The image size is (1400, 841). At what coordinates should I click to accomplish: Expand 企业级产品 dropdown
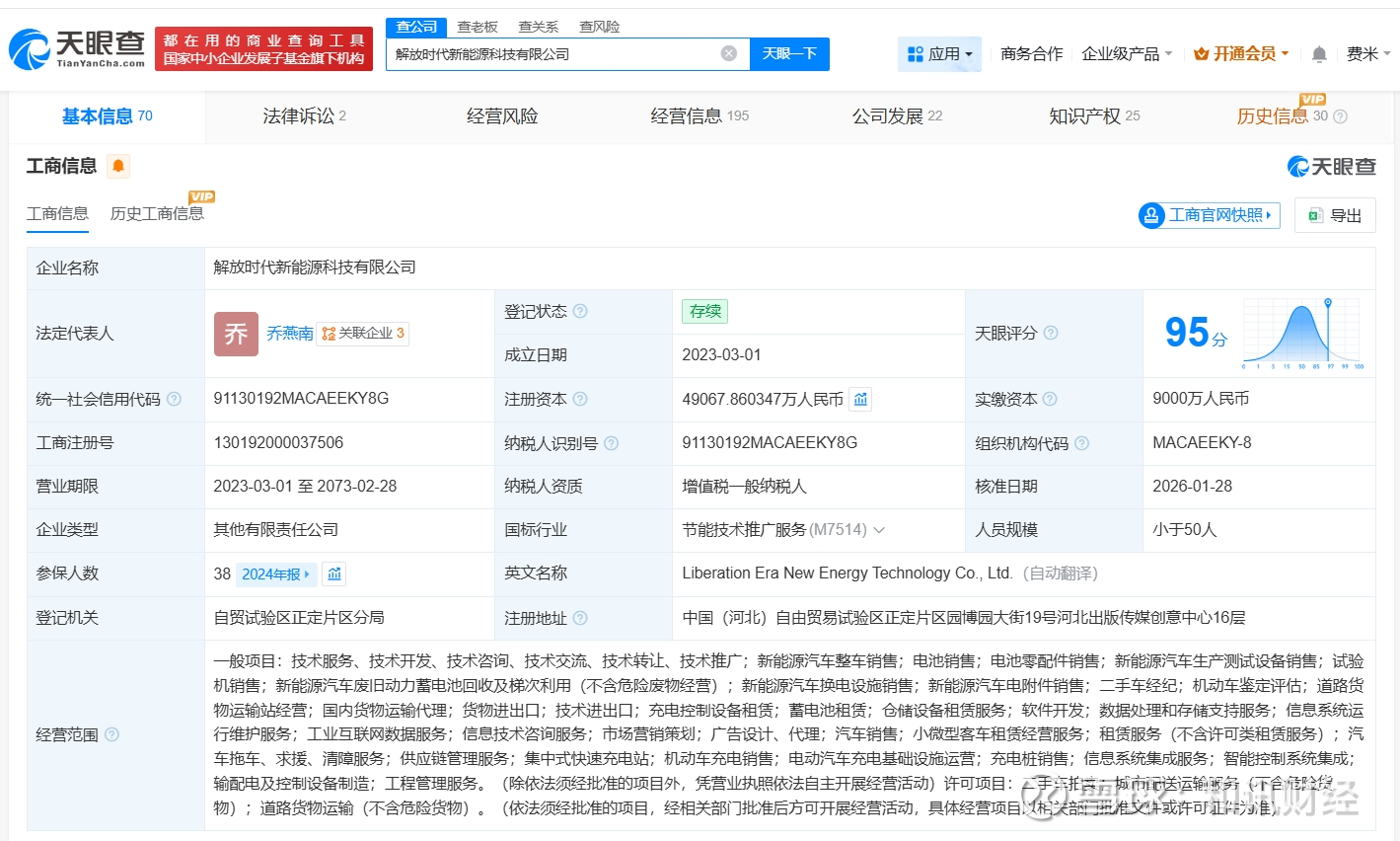[x=1127, y=54]
